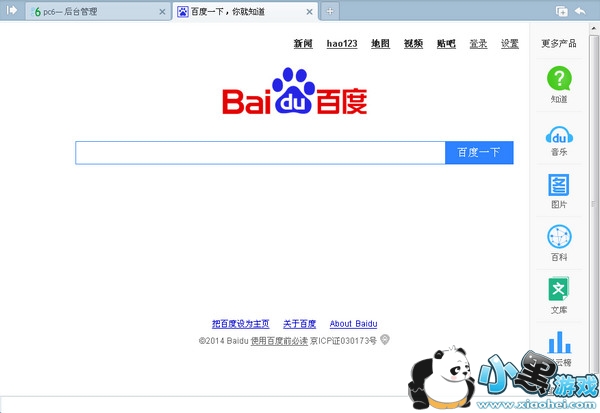The width and height of the screenshot is (600, 413).
Task: Click the undo back arrow icon
Action: (580, 11)
